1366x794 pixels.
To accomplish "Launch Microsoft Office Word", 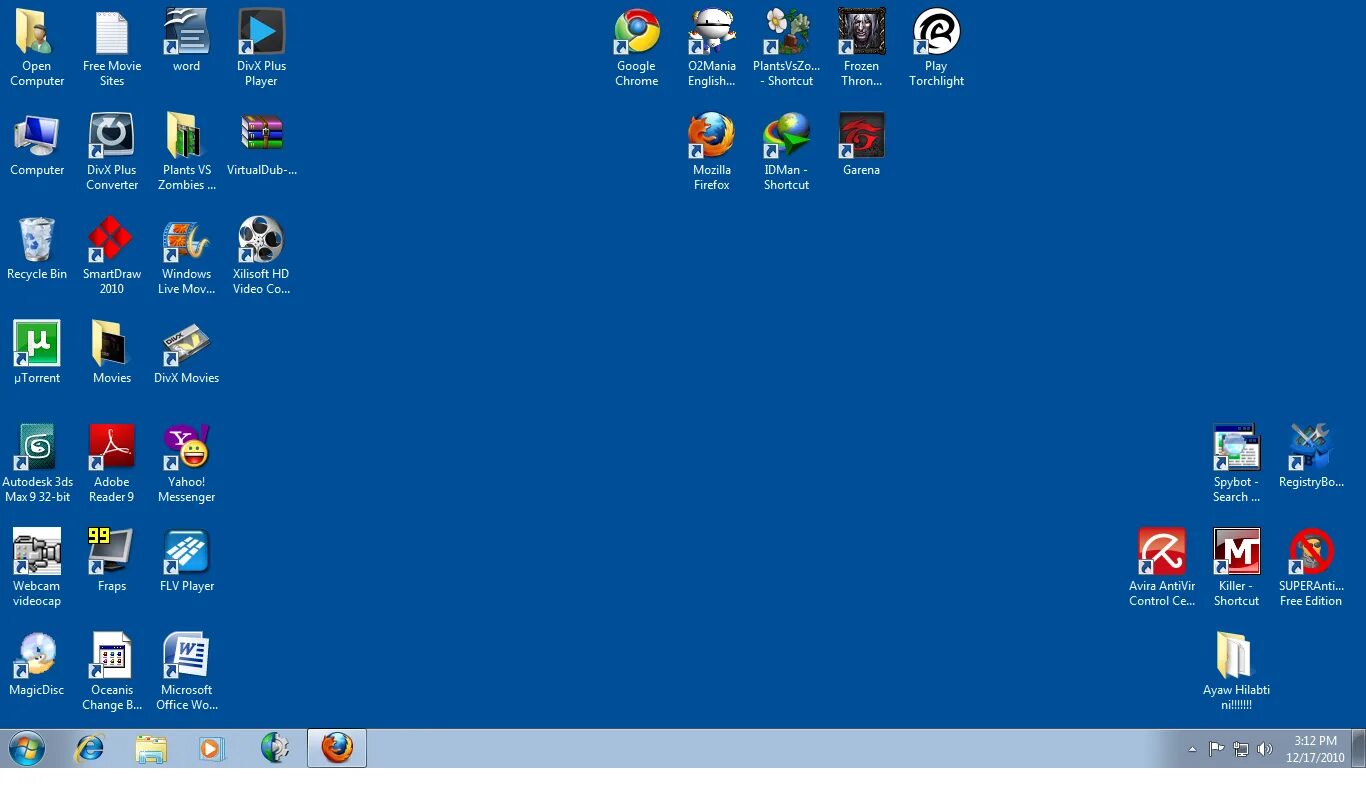I will tap(186, 655).
